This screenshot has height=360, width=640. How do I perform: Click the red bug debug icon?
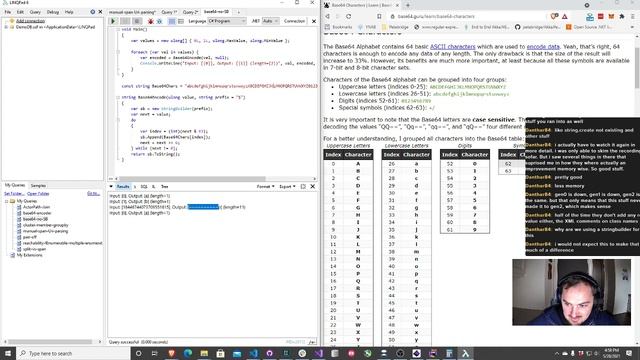[x=151, y=21]
